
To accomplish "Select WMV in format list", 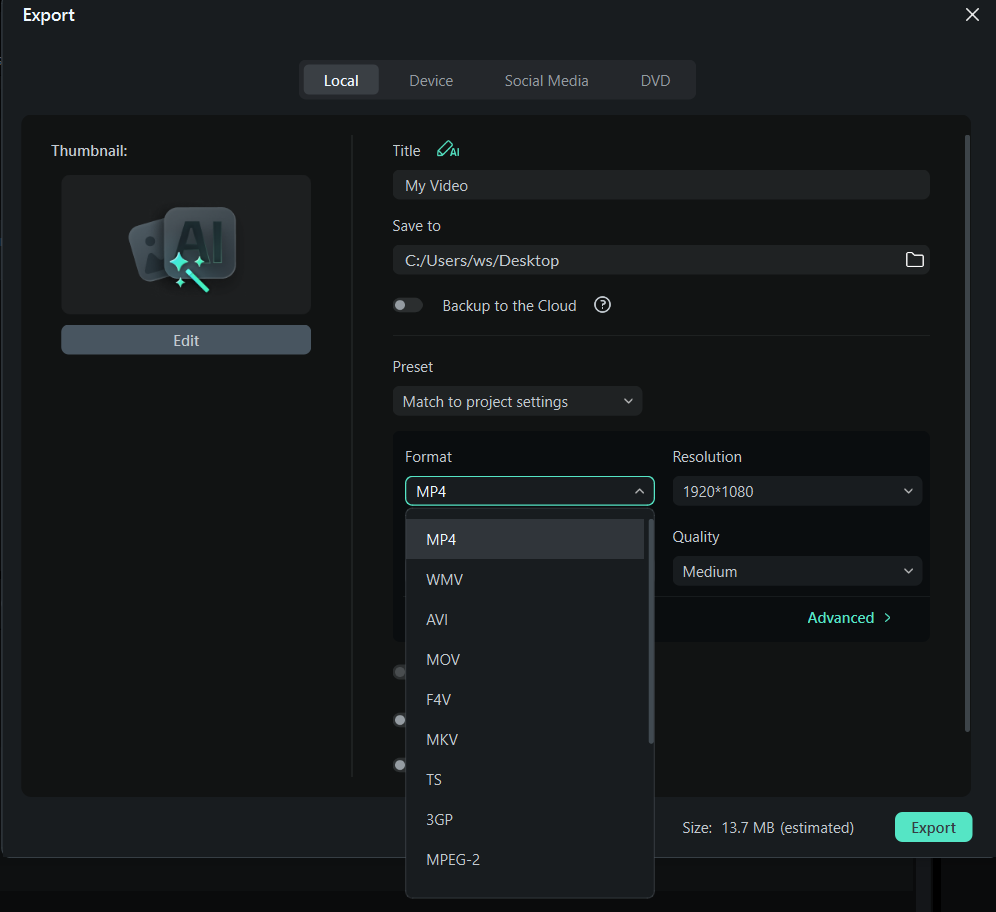I will pyautogui.click(x=525, y=579).
